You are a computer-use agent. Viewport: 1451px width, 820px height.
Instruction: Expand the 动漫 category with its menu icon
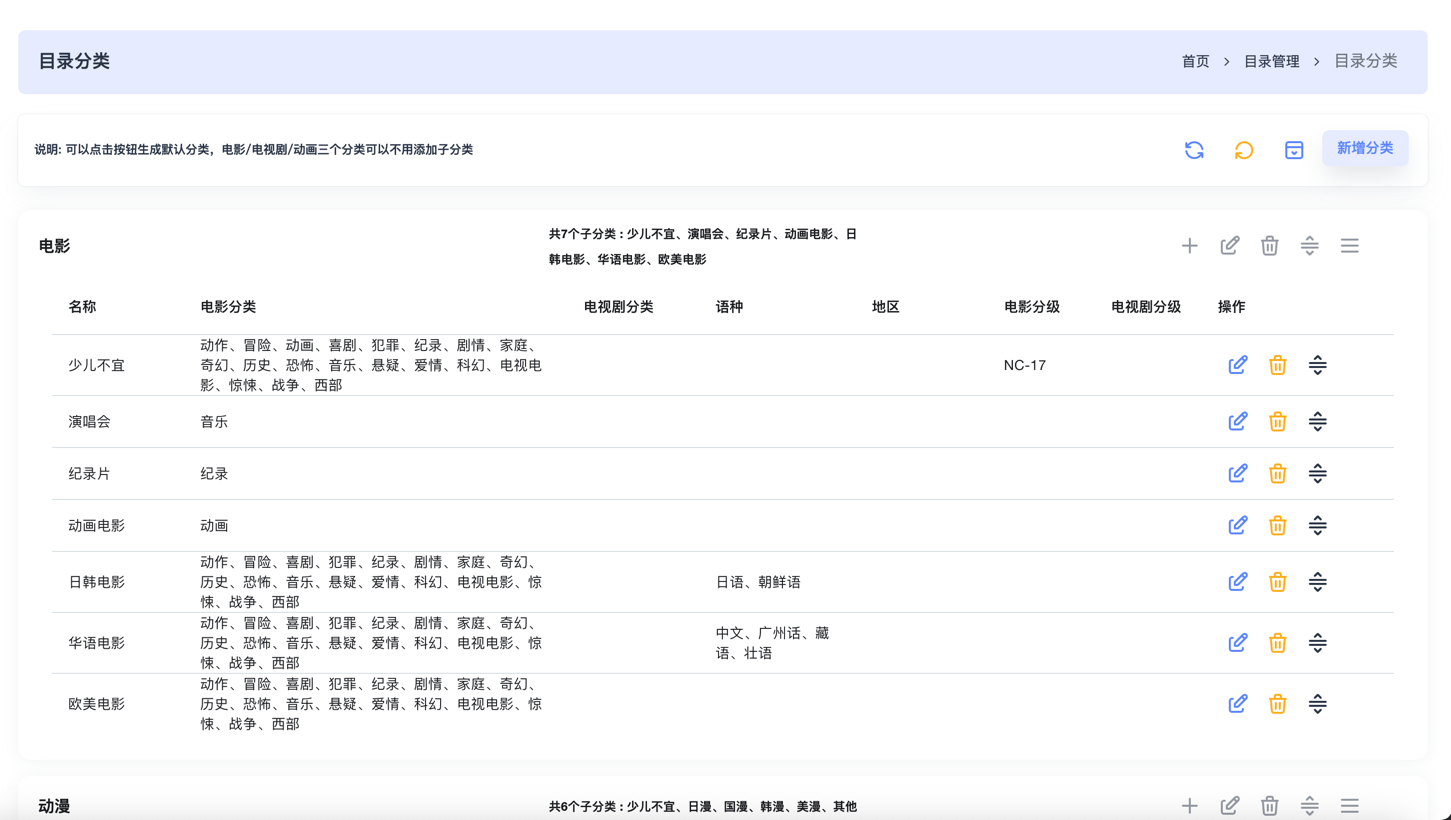pyautogui.click(x=1349, y=806)
